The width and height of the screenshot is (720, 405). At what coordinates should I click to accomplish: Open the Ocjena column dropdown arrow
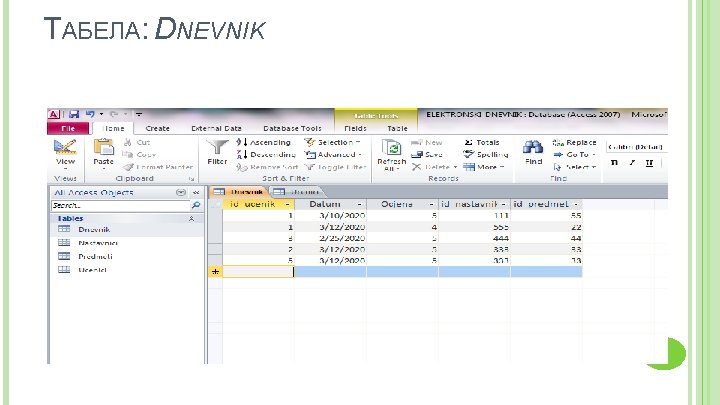431,204
